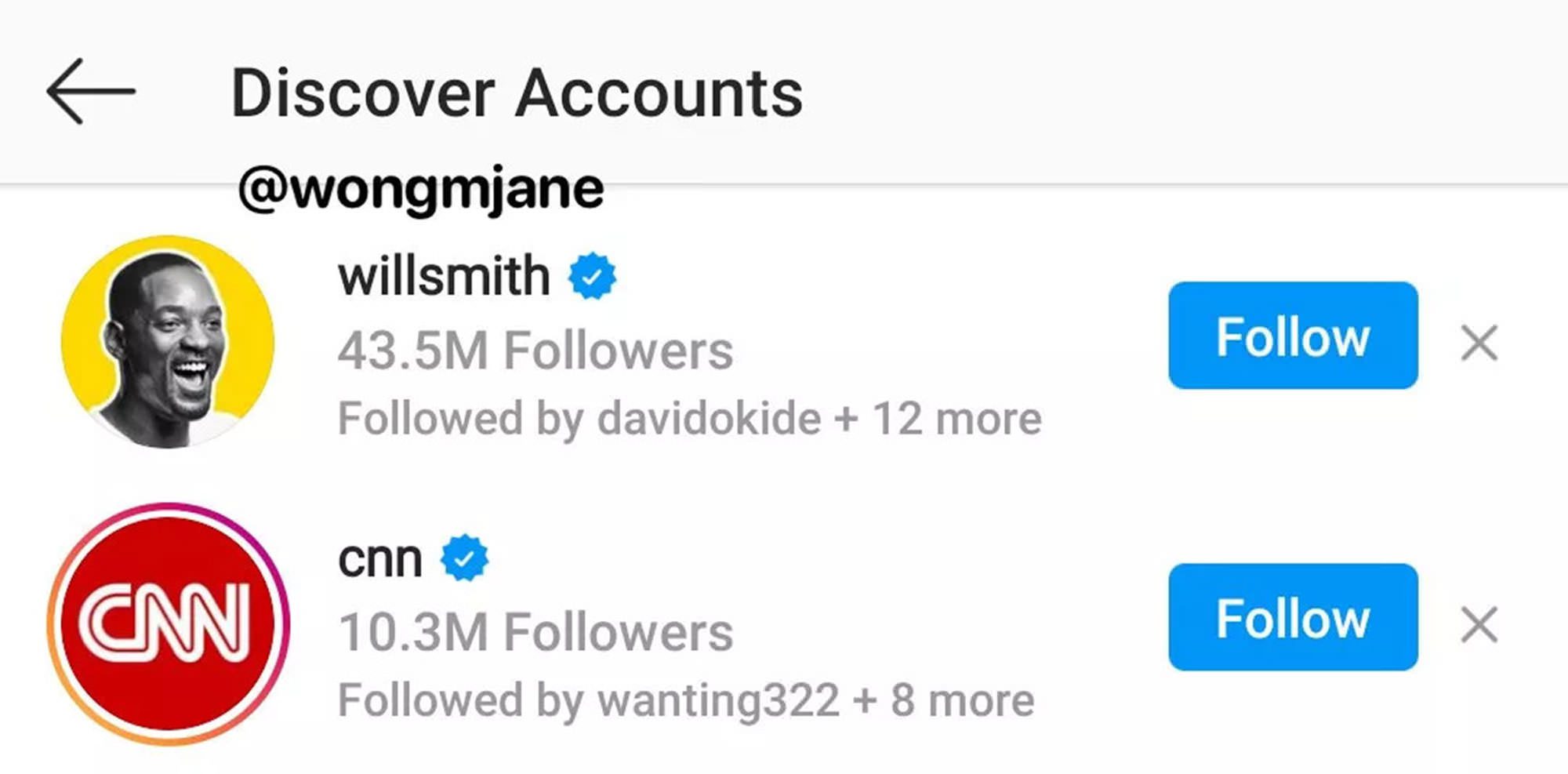Select the wanting322 follower name
The image size is (1568, 774).
click(718, 700)
